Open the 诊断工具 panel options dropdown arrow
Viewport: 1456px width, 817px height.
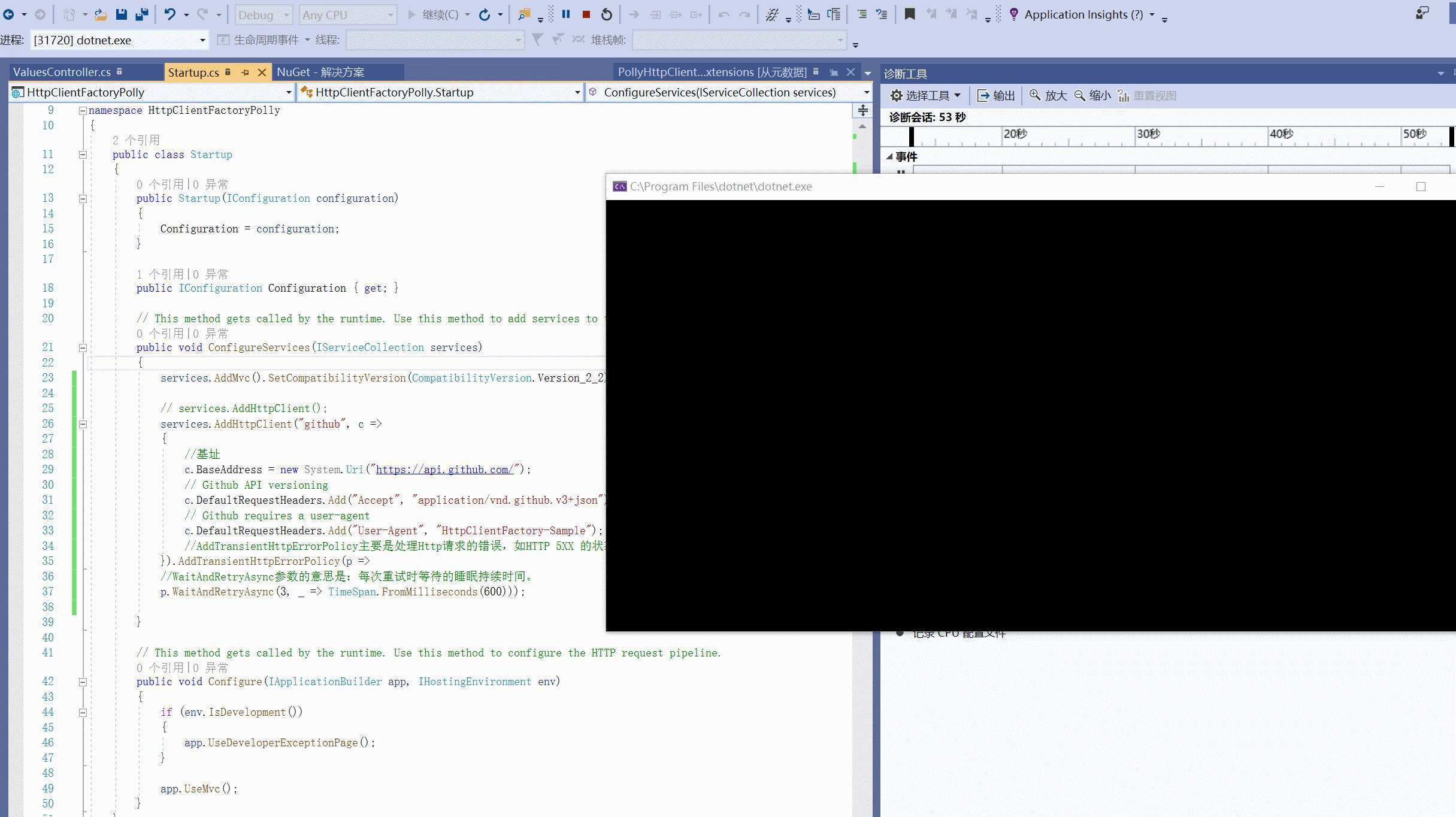[x=1440, y=73]
